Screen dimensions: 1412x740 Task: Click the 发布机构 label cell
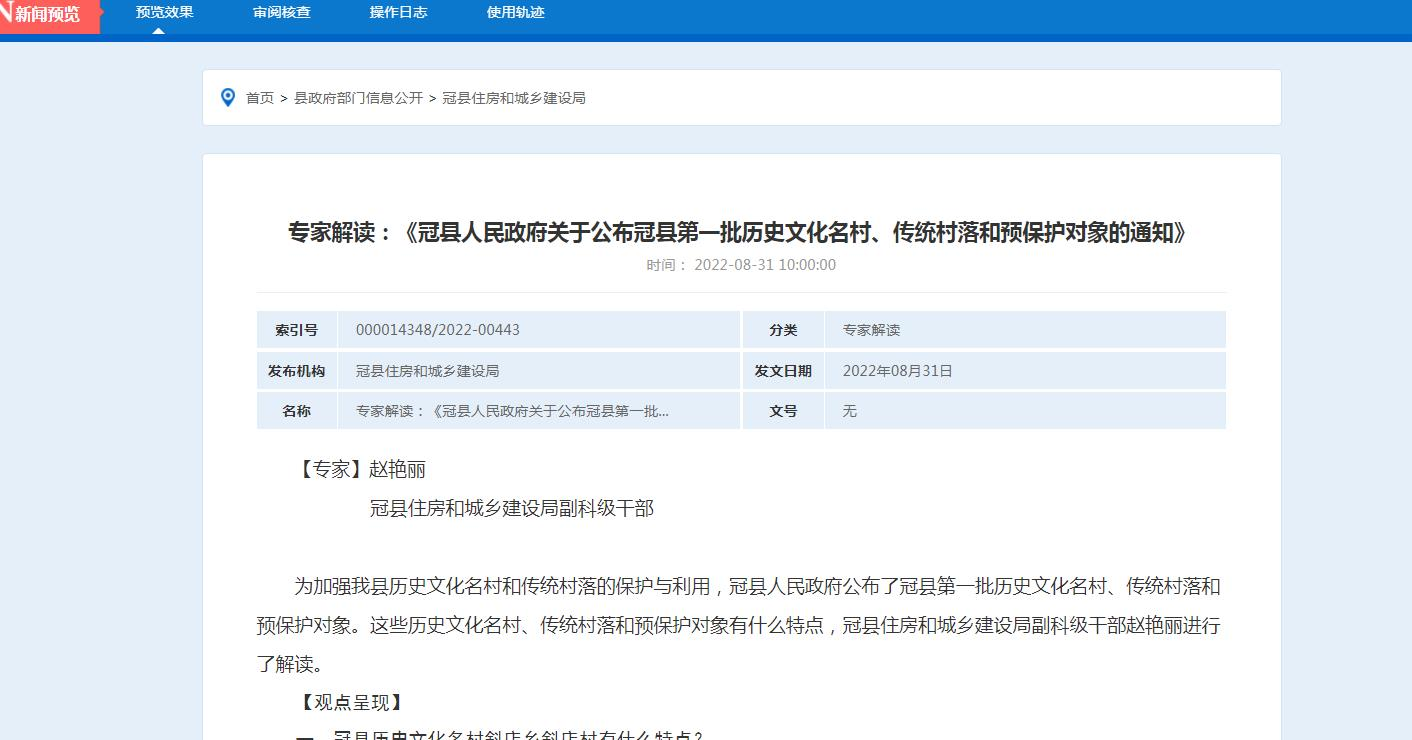point(297,371)
